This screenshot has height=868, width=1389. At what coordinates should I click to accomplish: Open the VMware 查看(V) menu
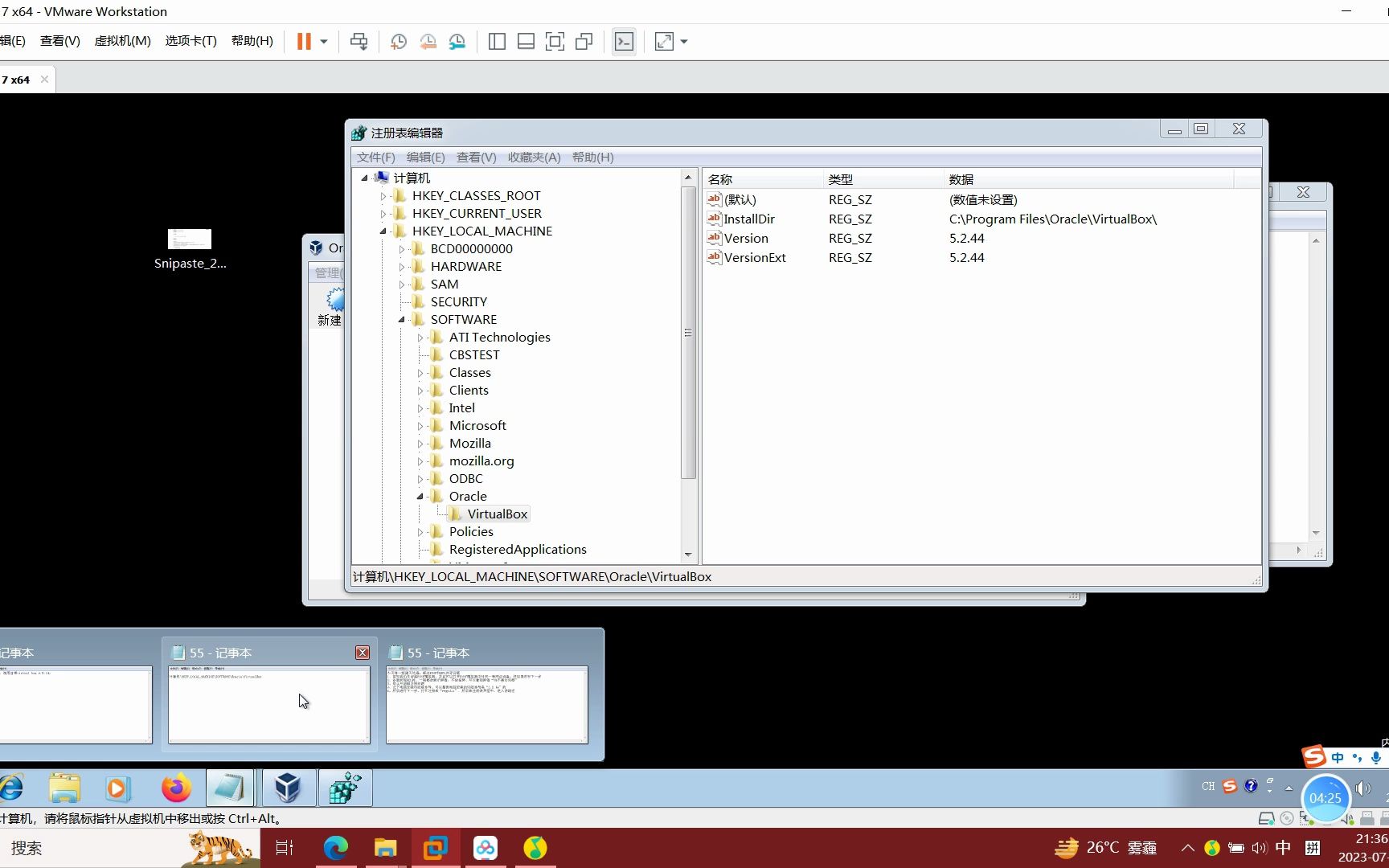[x=60, y=41]
